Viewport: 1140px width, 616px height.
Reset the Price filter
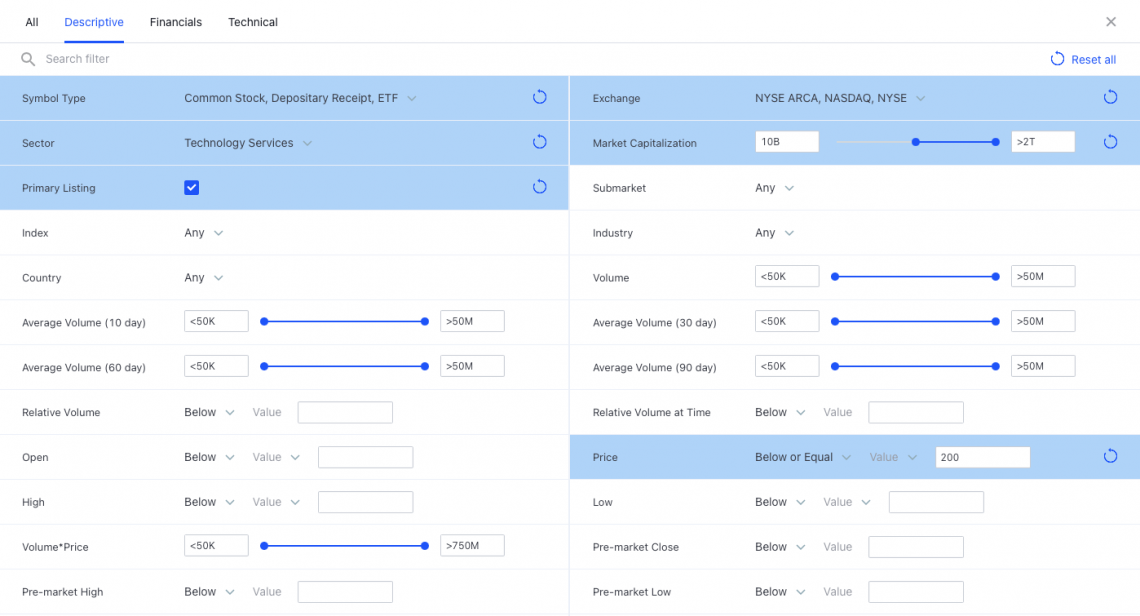pos(1109,456)
